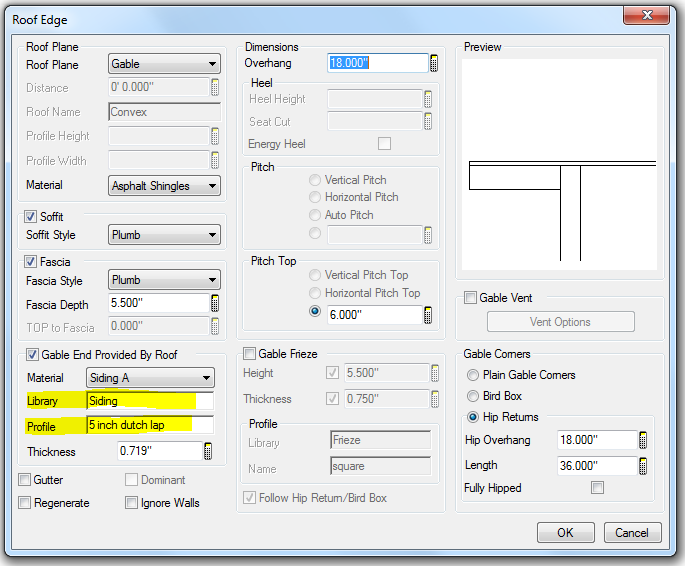The height and width of the screenshot is (566, 685).
Task: Open the Siding A material dropdown
Action: pyautogui.click(x=150, y=378)
